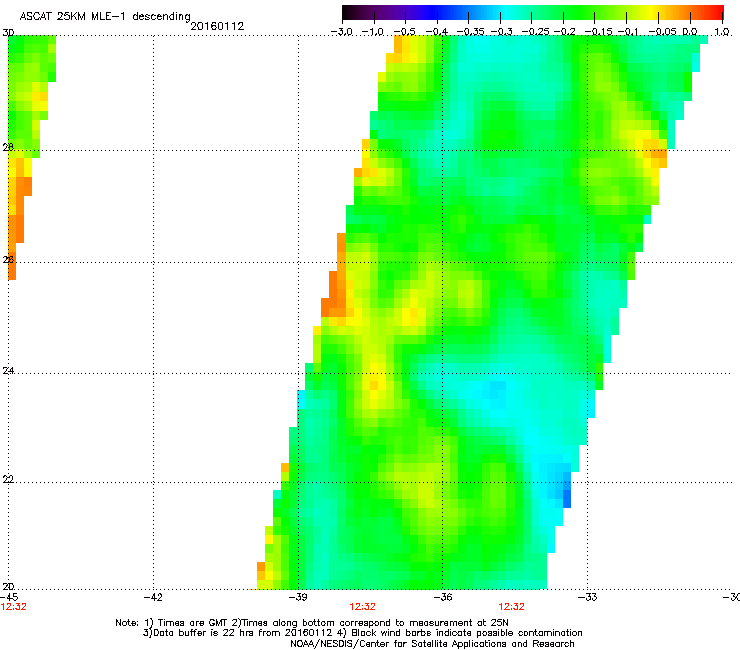Click the -1.0 color bar label
This screenshot has height=650, width=740.
pos(373,32)
